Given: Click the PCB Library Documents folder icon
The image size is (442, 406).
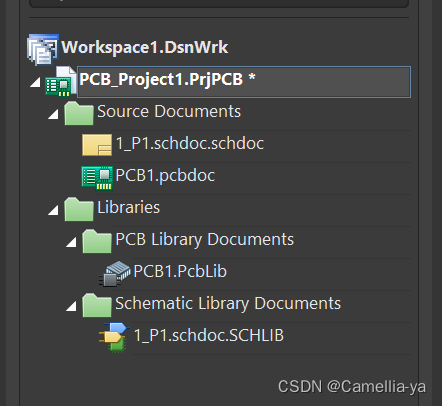Looking at the screenshot, I should (x=97, y=241).
